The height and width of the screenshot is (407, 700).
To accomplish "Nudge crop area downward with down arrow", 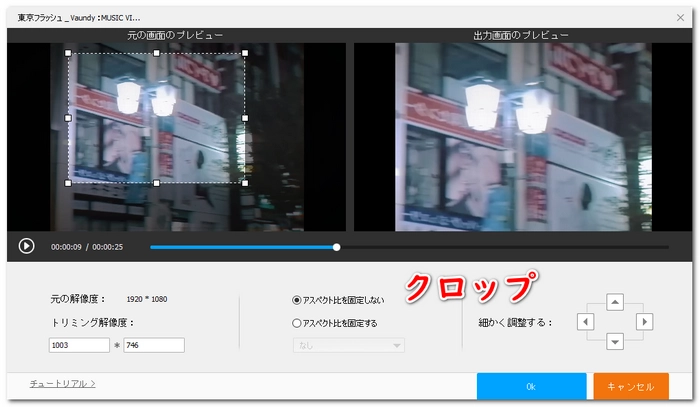I will click(615, 342).
